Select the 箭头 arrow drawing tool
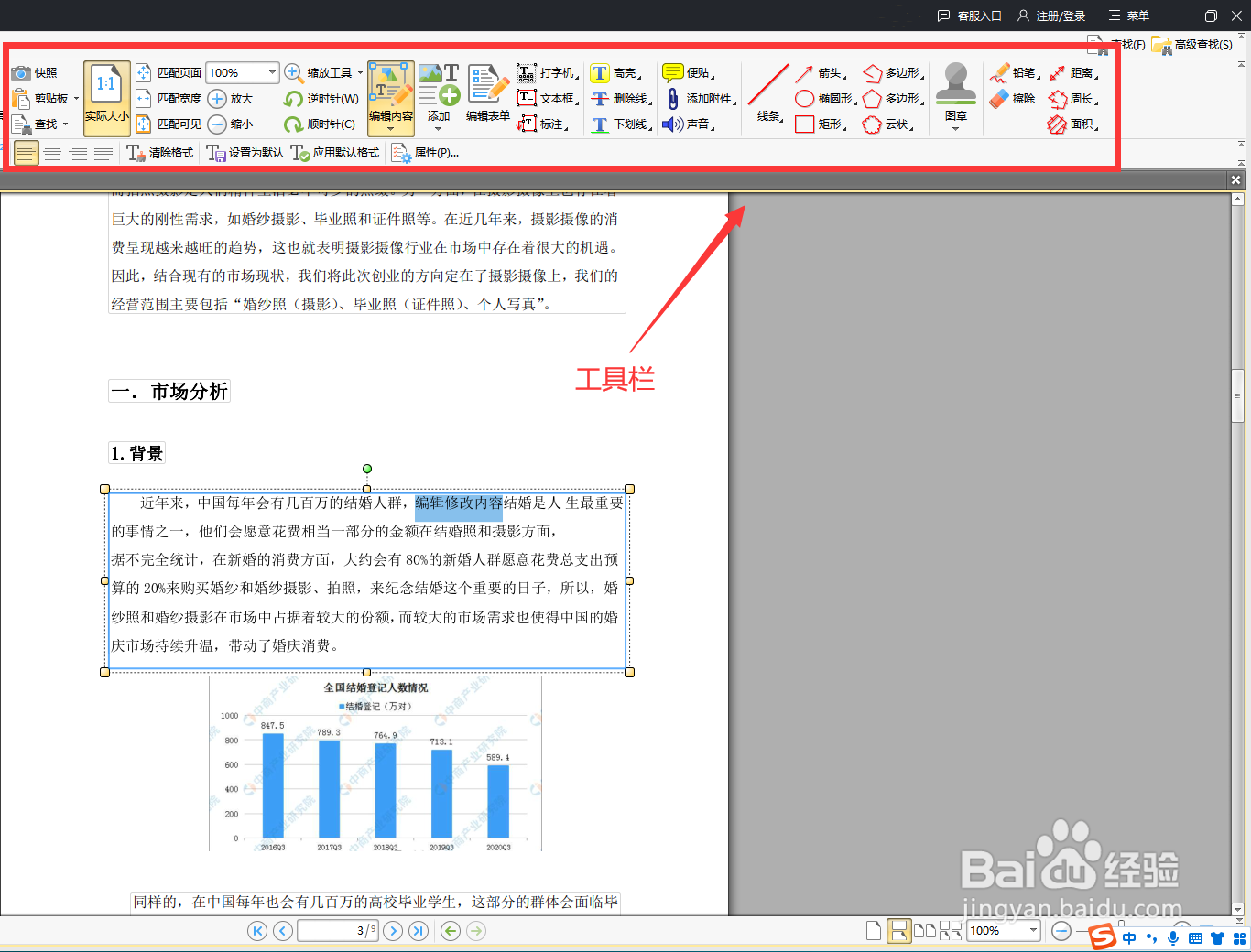Viewport: 1251px width, 952px height. point(815,72)
